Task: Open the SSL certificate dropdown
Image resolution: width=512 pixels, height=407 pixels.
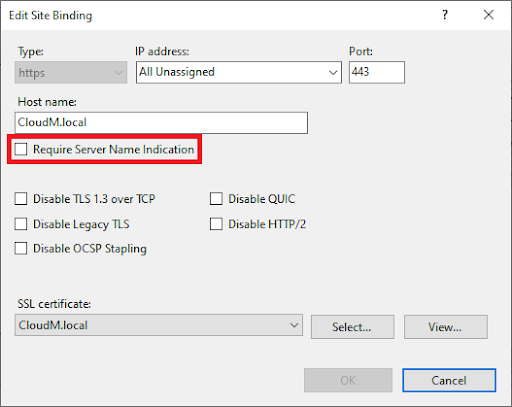Action: point(159,325)
